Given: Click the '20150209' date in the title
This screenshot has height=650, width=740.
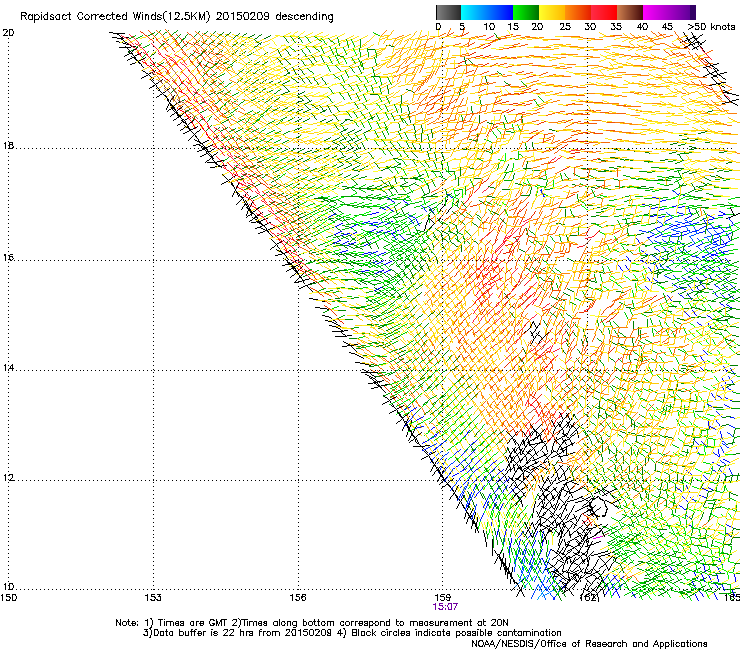Looking at the screenshot, I should tap(243, 16).
